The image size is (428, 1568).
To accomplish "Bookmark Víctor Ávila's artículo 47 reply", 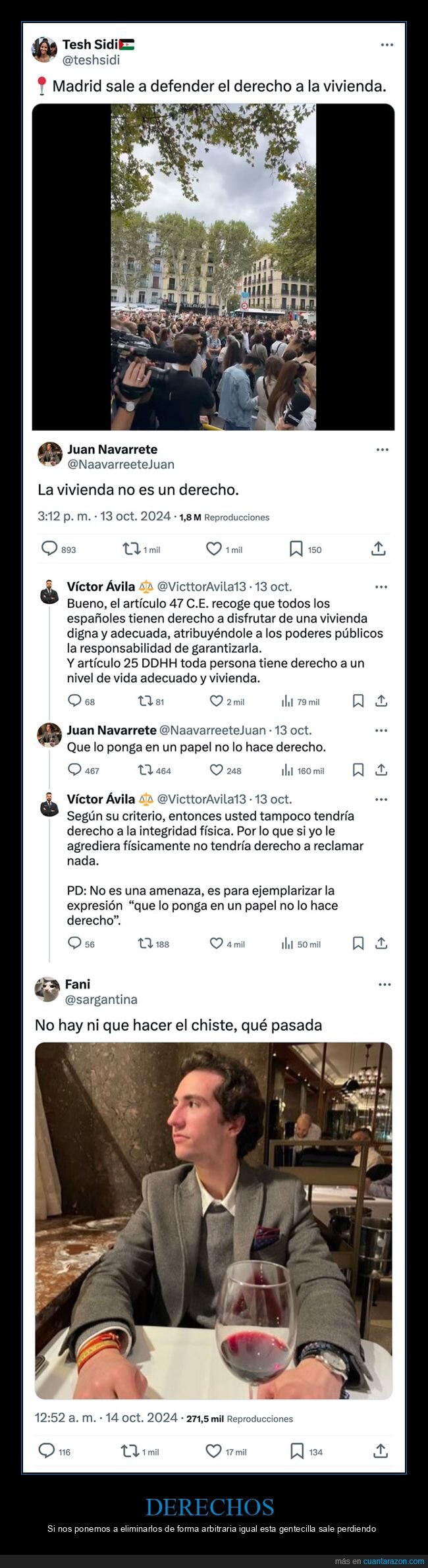I will tap(358, 701).
